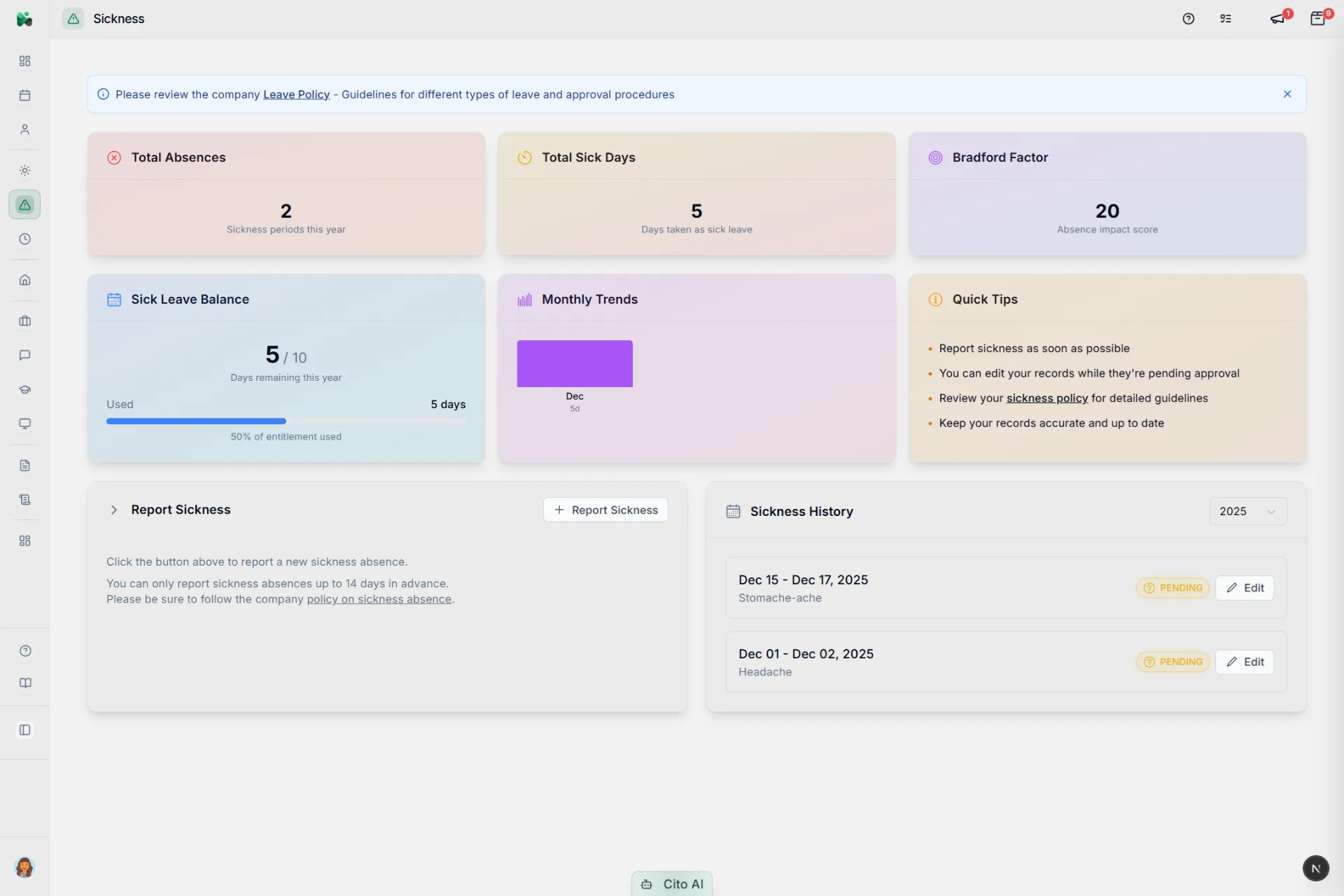Open the announcements megaphone icon
1344x896 pixels.
click(x=1278, y=19)
